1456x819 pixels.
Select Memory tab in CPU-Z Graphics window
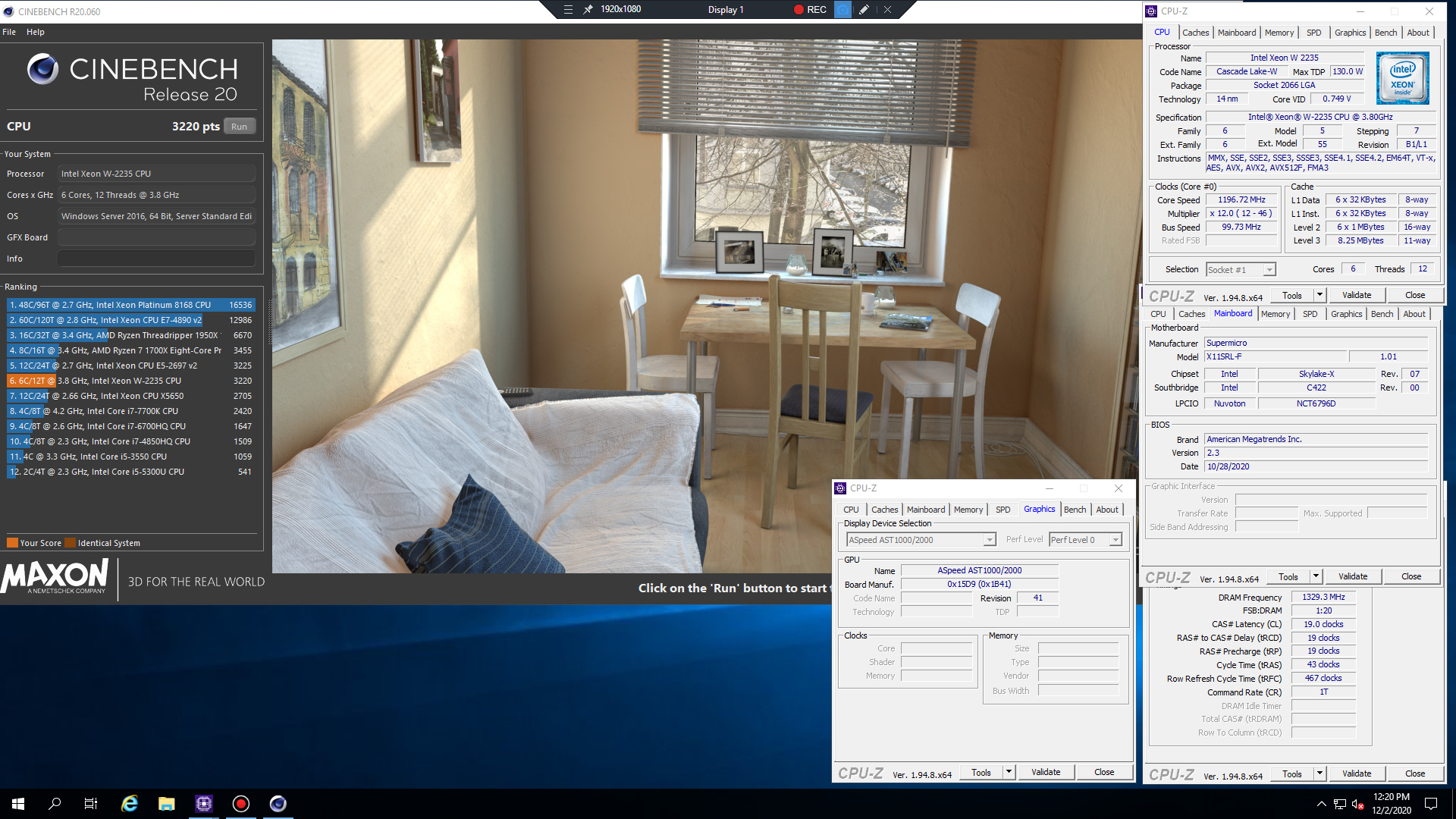[968, 510]
